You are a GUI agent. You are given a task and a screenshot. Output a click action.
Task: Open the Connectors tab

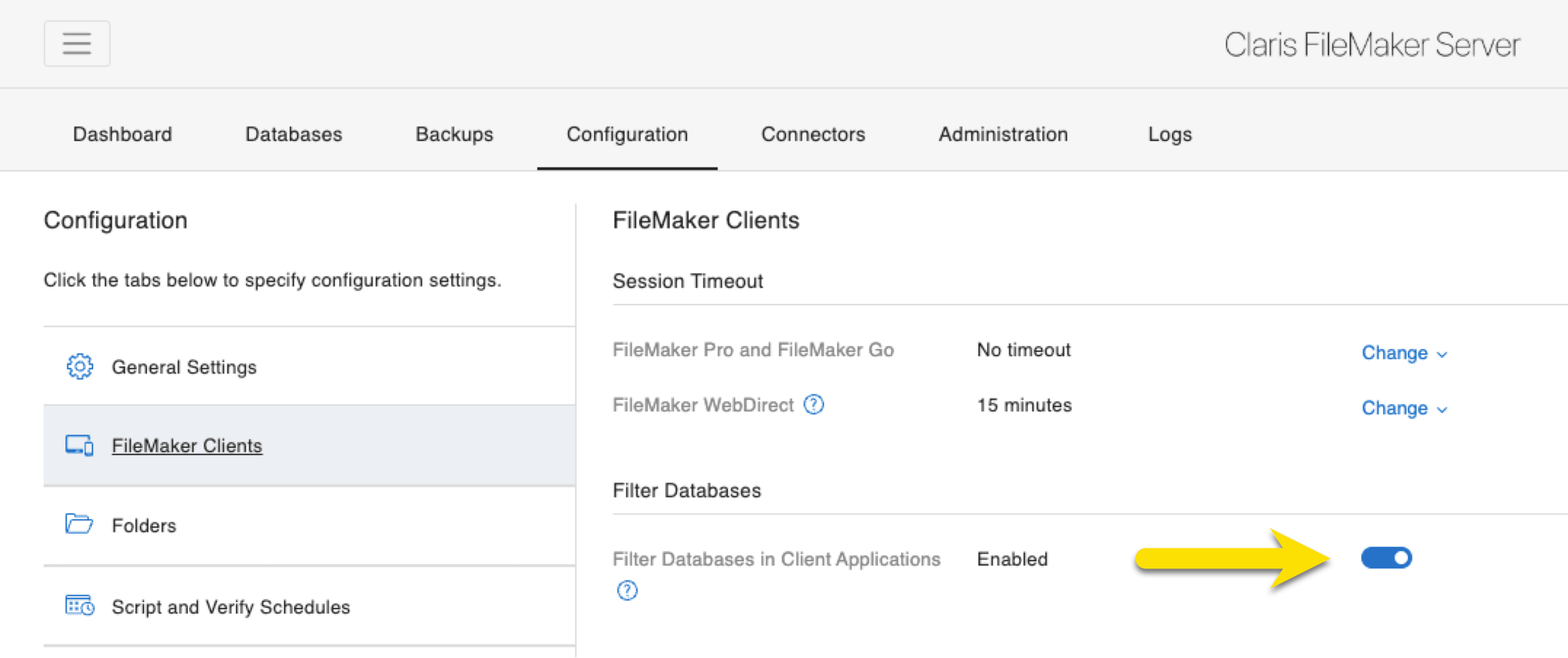[x=813, y=134]
